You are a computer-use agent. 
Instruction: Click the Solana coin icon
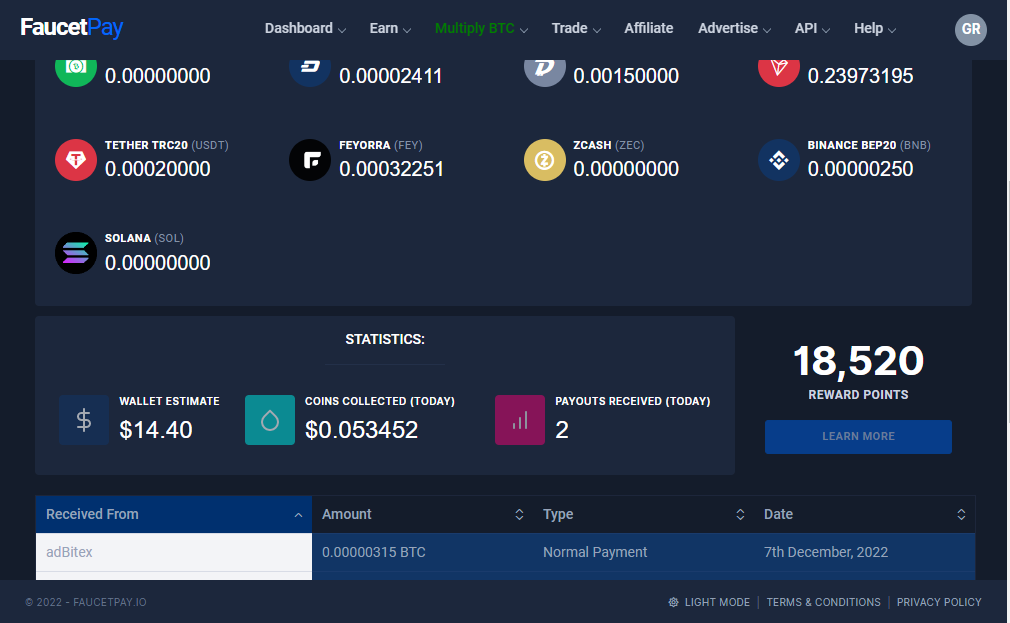coord(76,253)
